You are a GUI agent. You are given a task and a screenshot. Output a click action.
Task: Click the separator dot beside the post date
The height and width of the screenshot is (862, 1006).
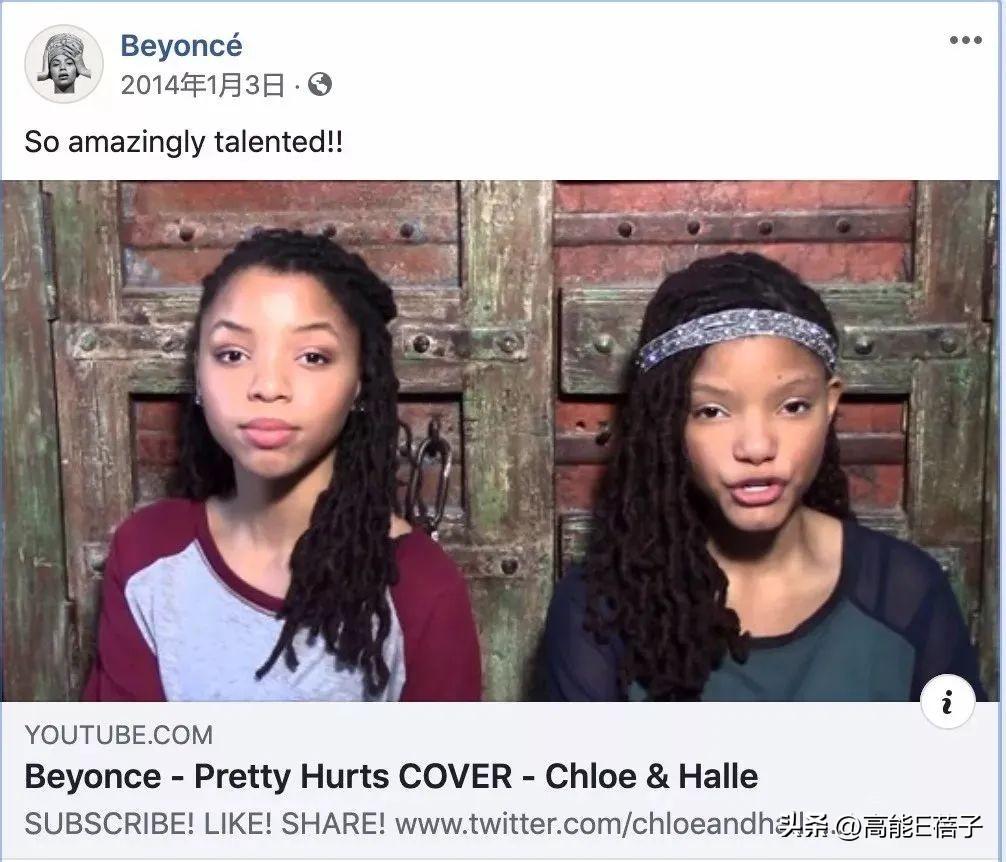click(297, 85)
